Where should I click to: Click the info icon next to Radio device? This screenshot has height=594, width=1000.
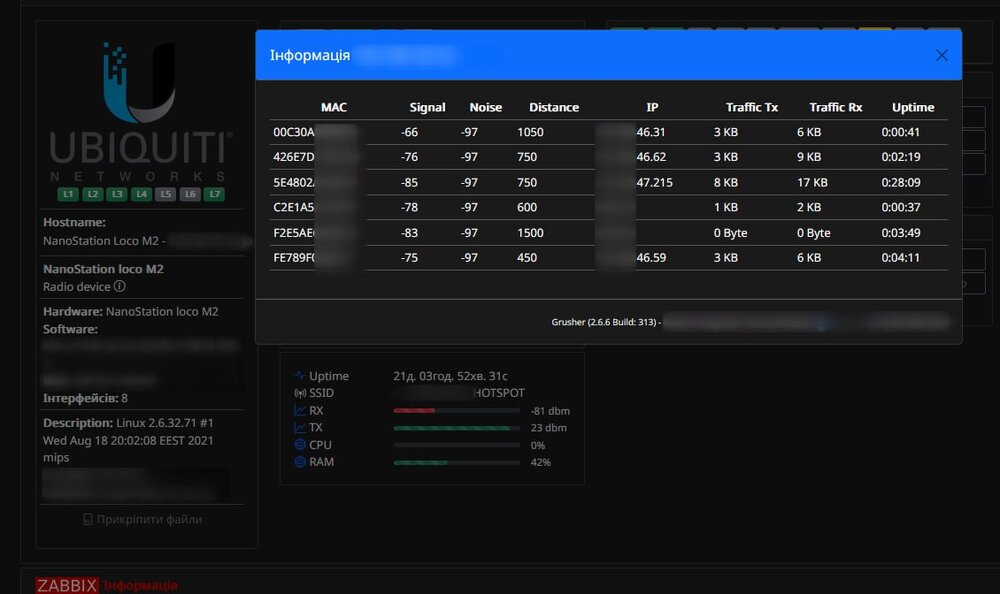click(x=120, y=287)
